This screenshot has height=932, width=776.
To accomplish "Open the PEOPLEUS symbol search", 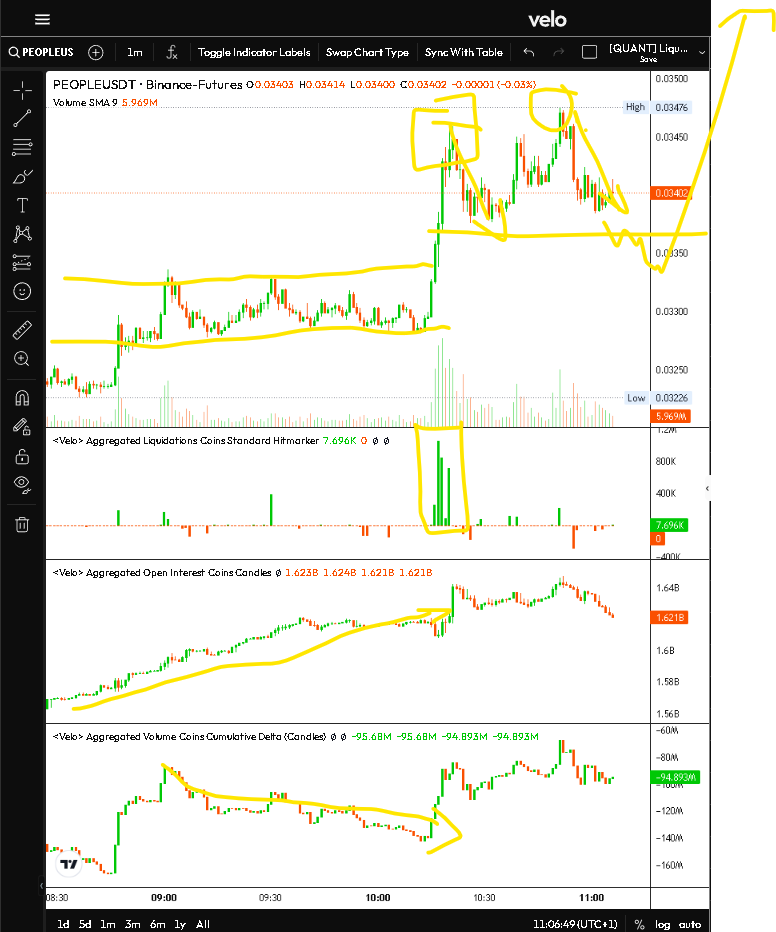I will pos(41,52).
